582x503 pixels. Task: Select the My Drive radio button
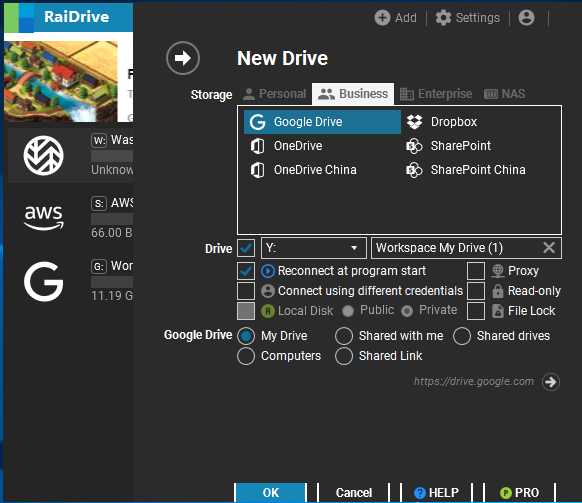(x=246, y=336)
